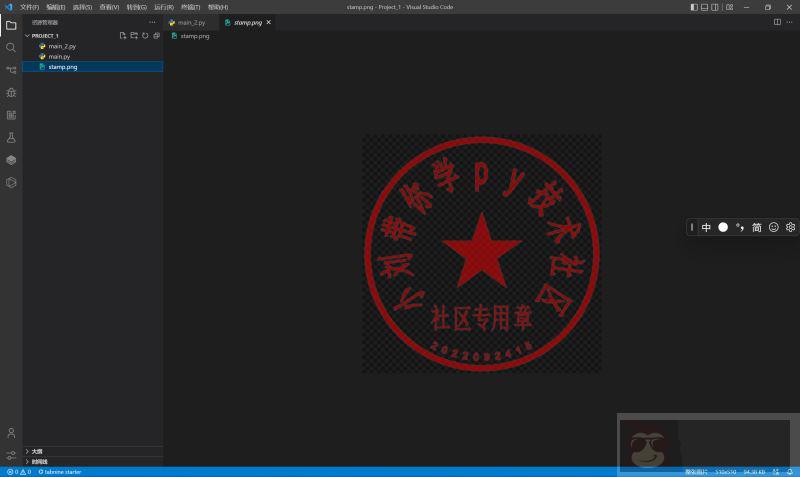Open the Testing flask view

(11, 137)
